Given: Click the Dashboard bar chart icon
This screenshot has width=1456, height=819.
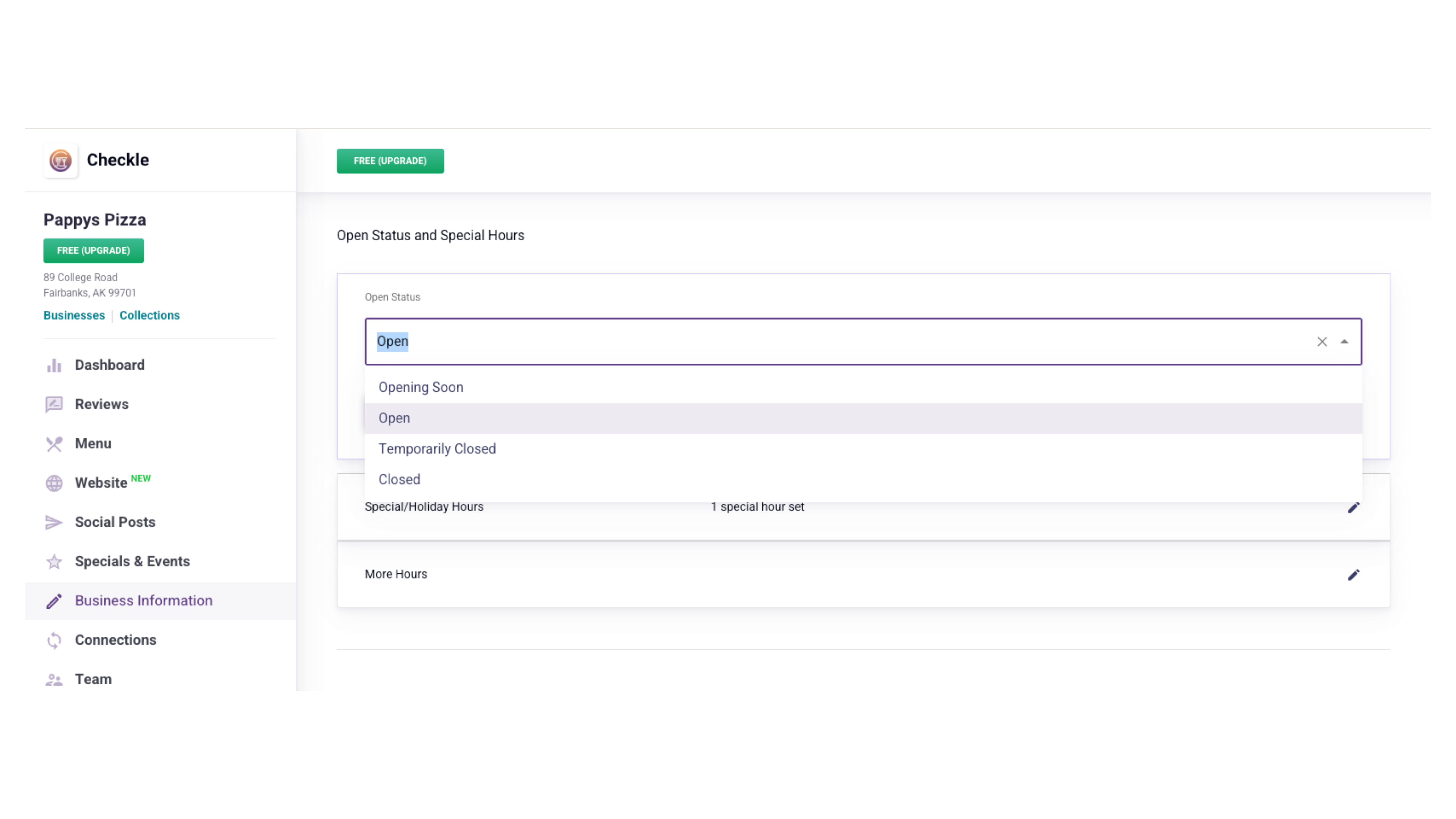Looking at the screenshot, I should pyautogui.click(x=54, y=366).
